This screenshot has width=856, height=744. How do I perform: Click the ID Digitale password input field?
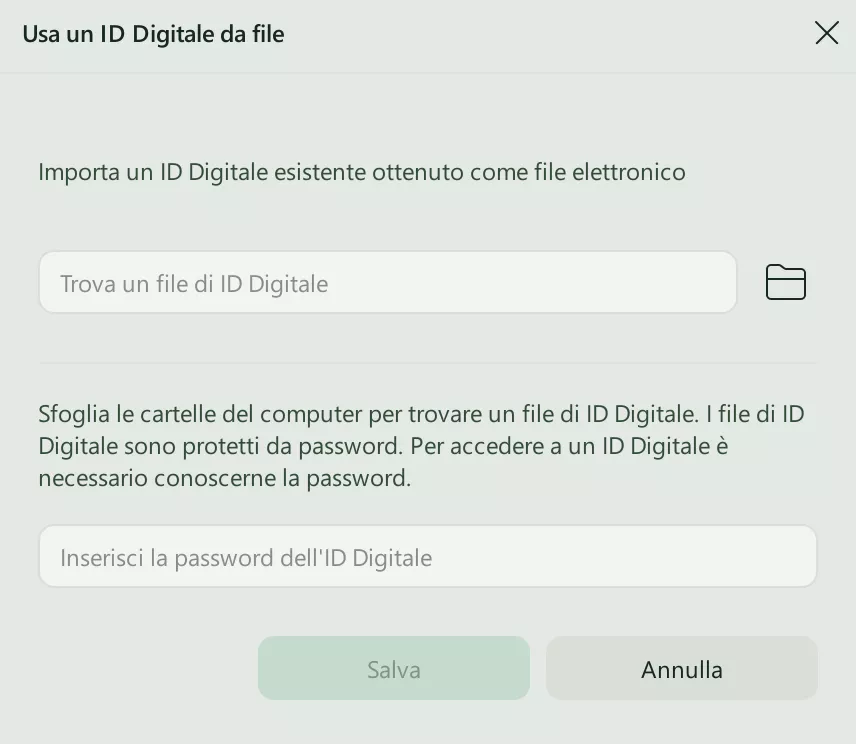click(427, 557)
